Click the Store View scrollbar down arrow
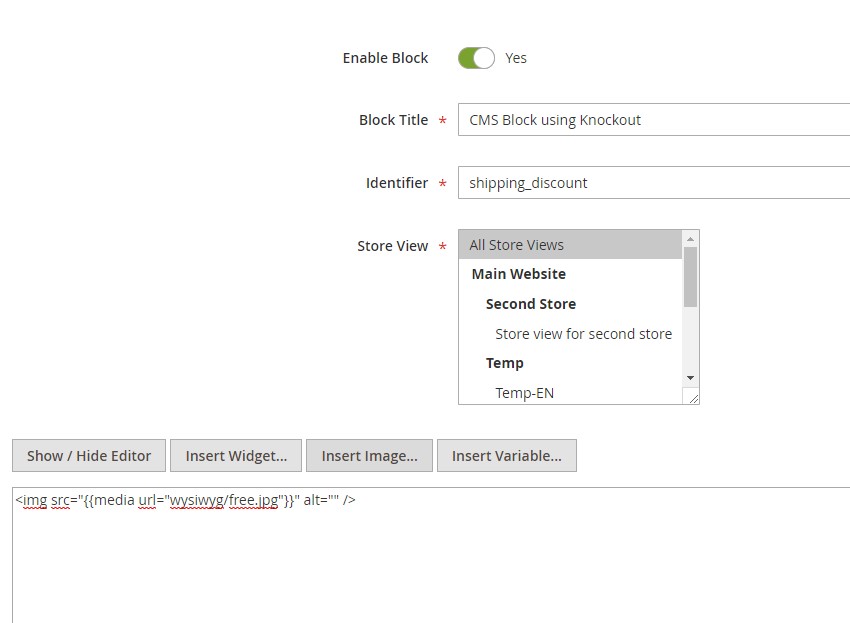 tap(690, 378)
